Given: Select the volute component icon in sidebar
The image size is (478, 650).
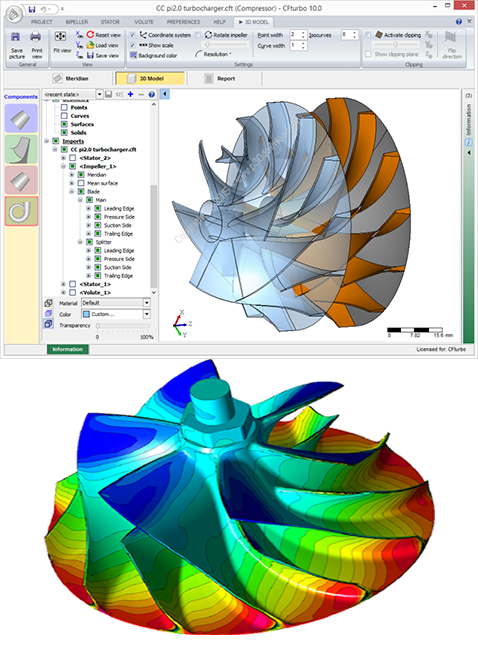Looking at the screenshot, I should (x=21, y=211).
